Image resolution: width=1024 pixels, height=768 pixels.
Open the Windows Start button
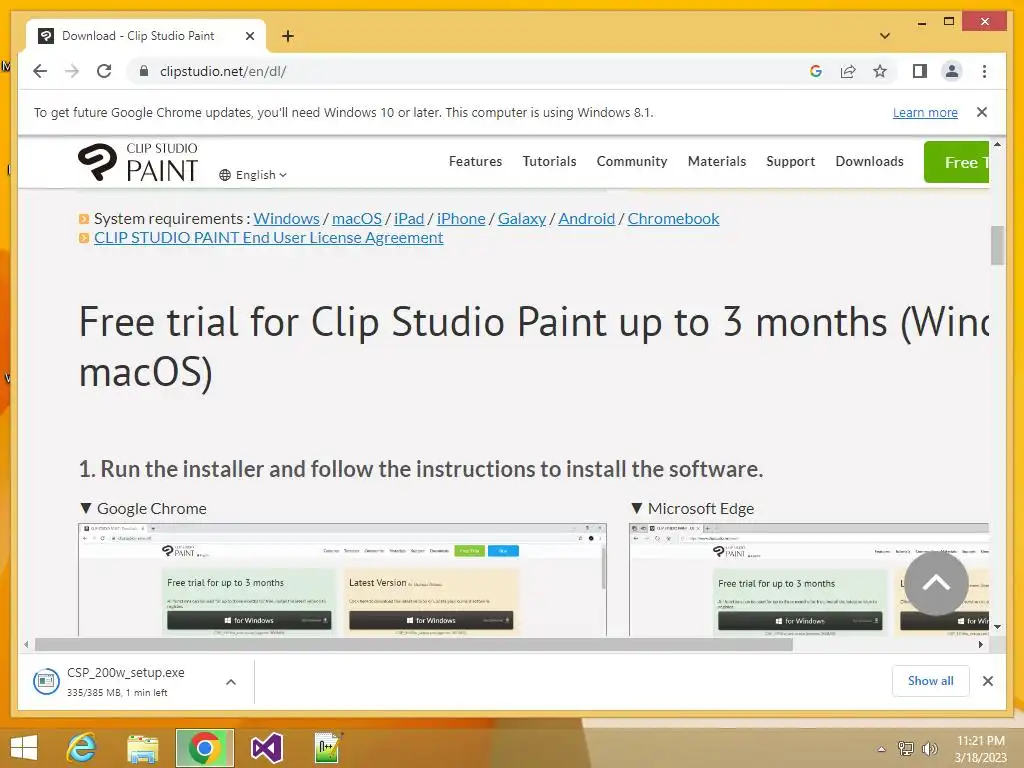[24, 748]
